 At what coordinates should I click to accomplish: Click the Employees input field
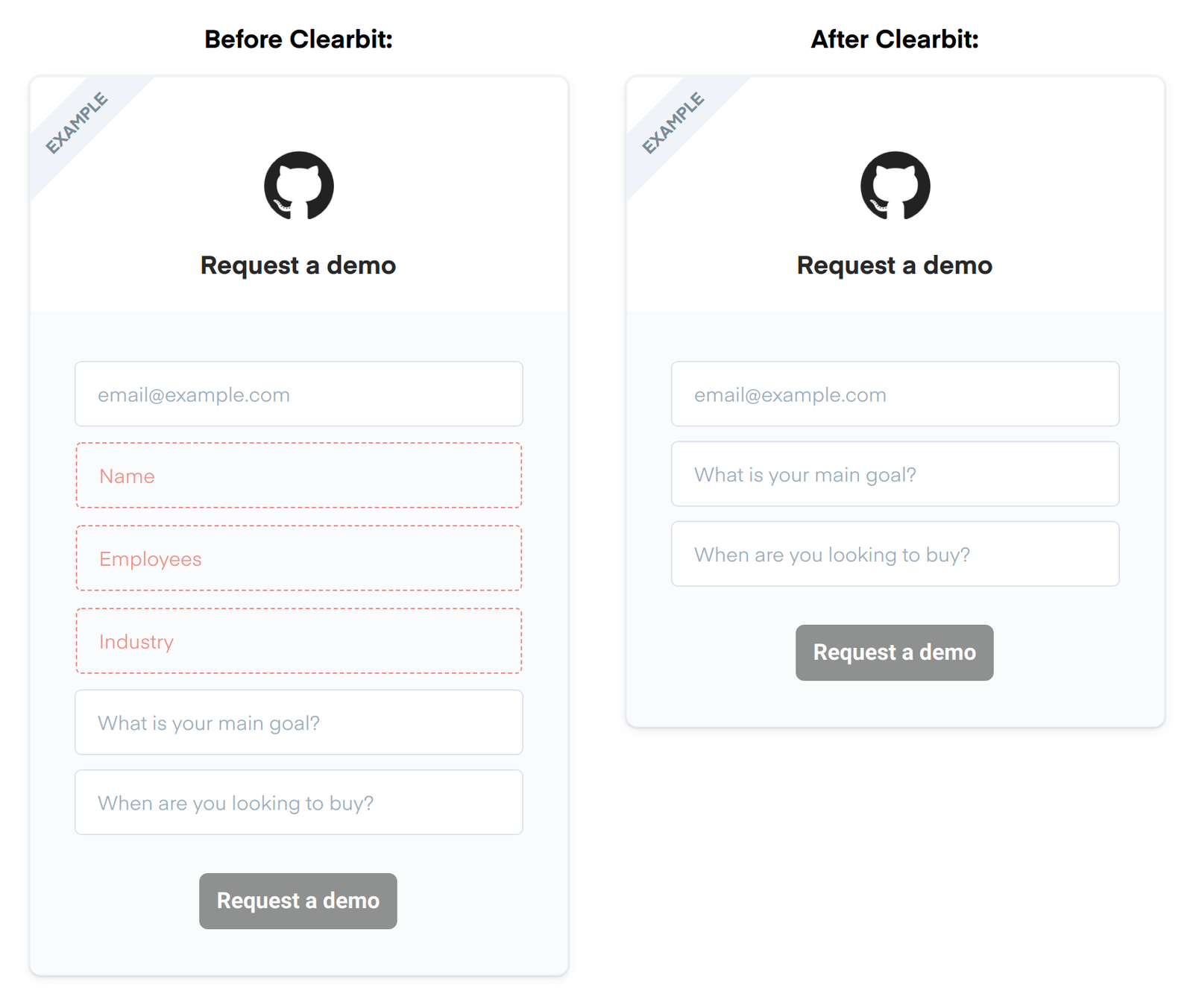pos(298,558)
